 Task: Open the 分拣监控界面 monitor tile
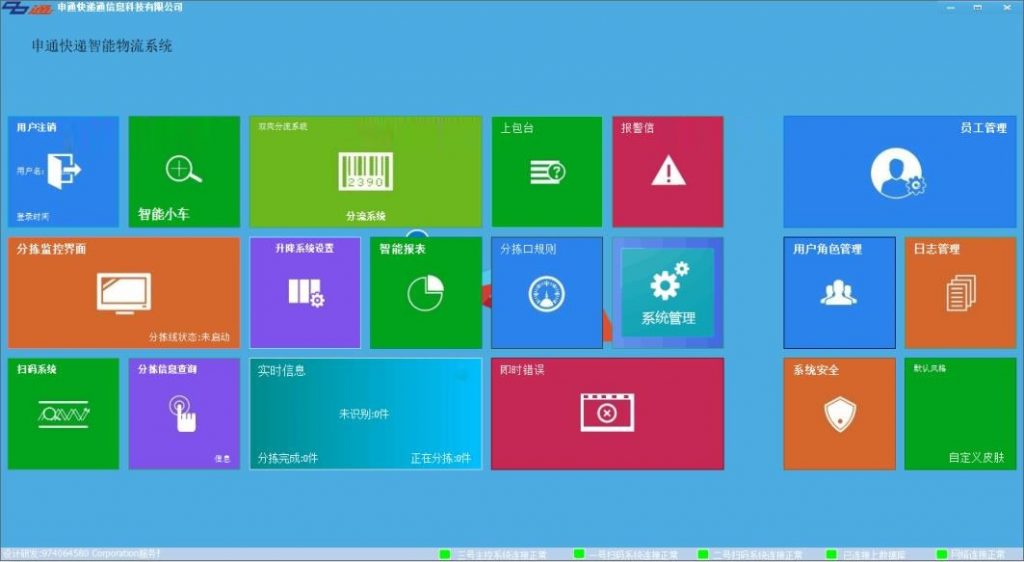click(x=123, y=292)
